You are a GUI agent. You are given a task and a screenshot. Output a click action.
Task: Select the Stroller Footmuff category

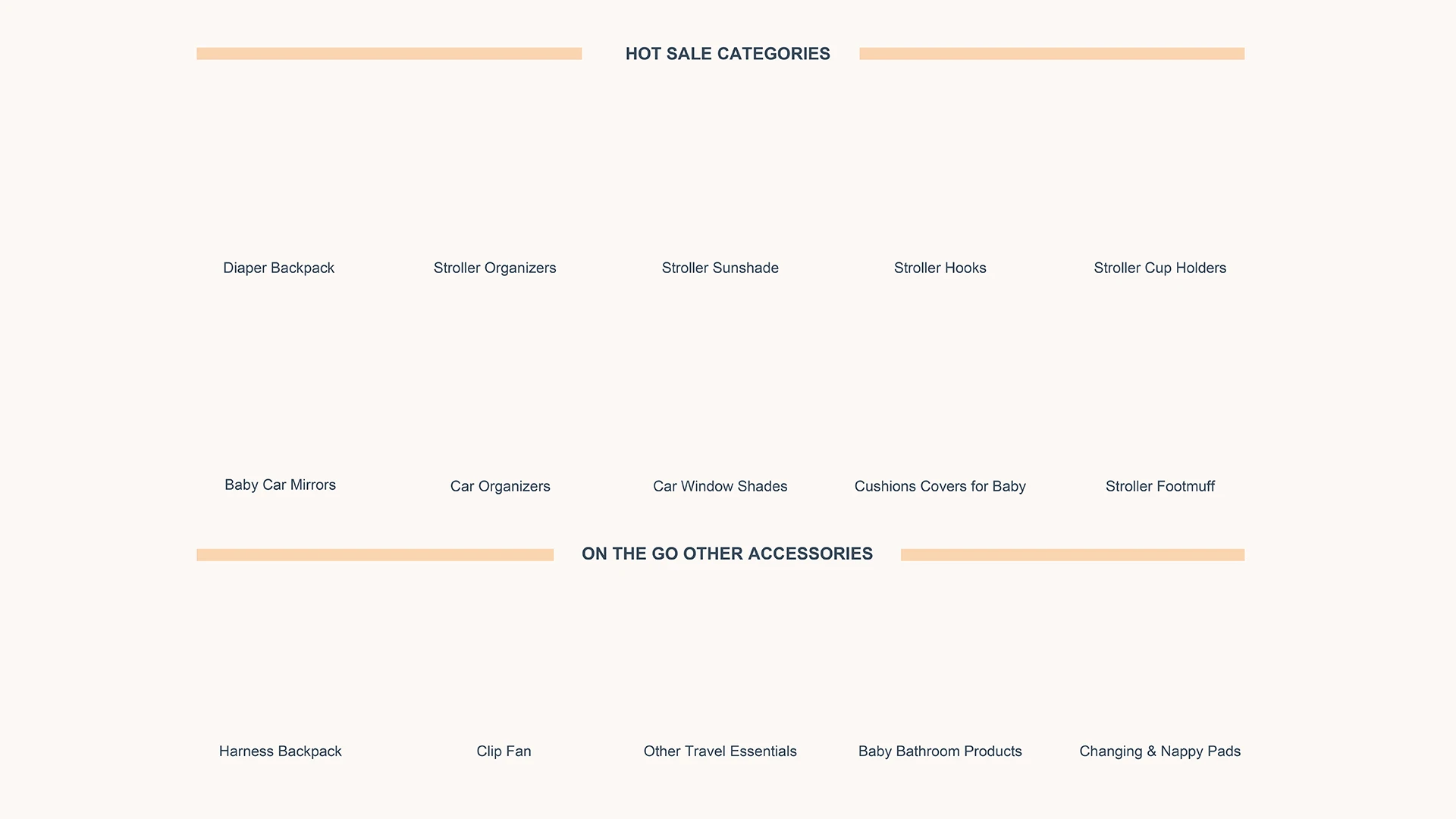1159,486
